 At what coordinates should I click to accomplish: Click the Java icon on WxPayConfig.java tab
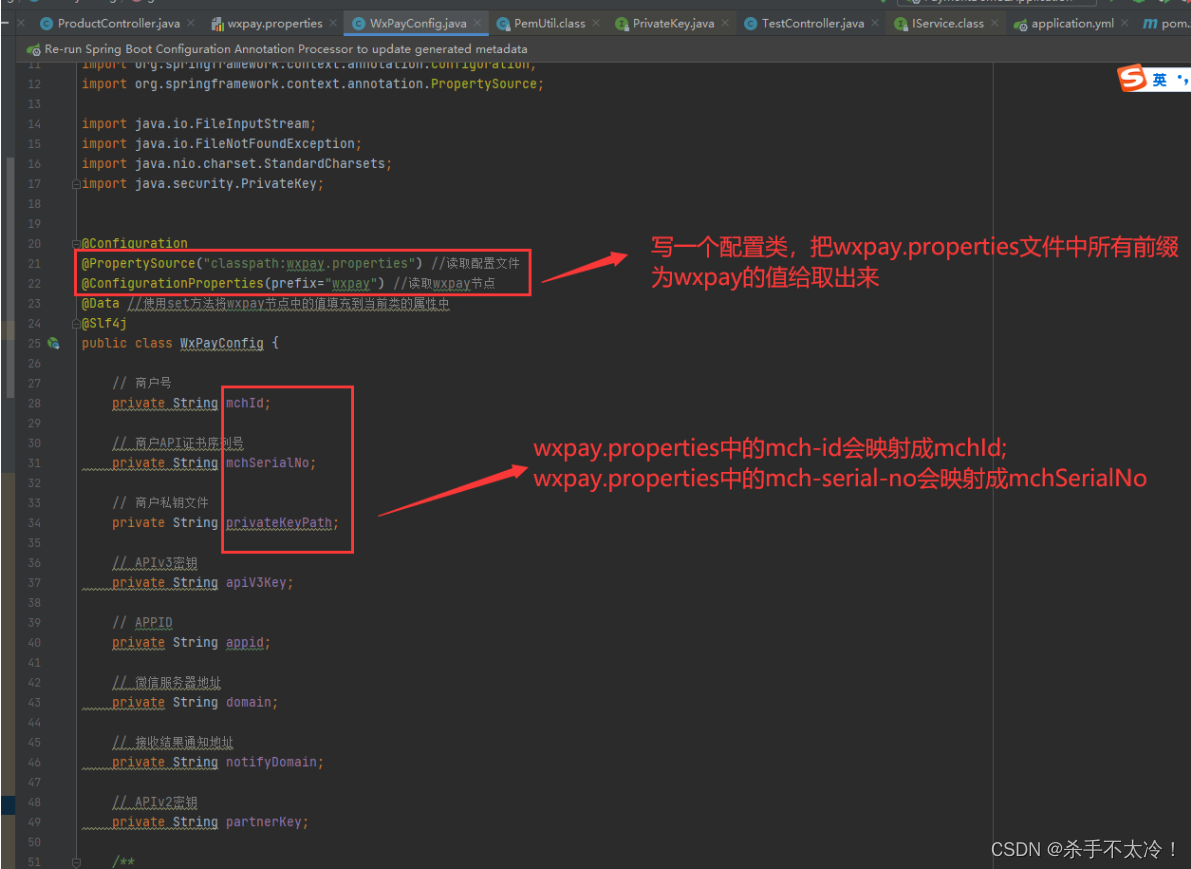click(x=357, y=22)
